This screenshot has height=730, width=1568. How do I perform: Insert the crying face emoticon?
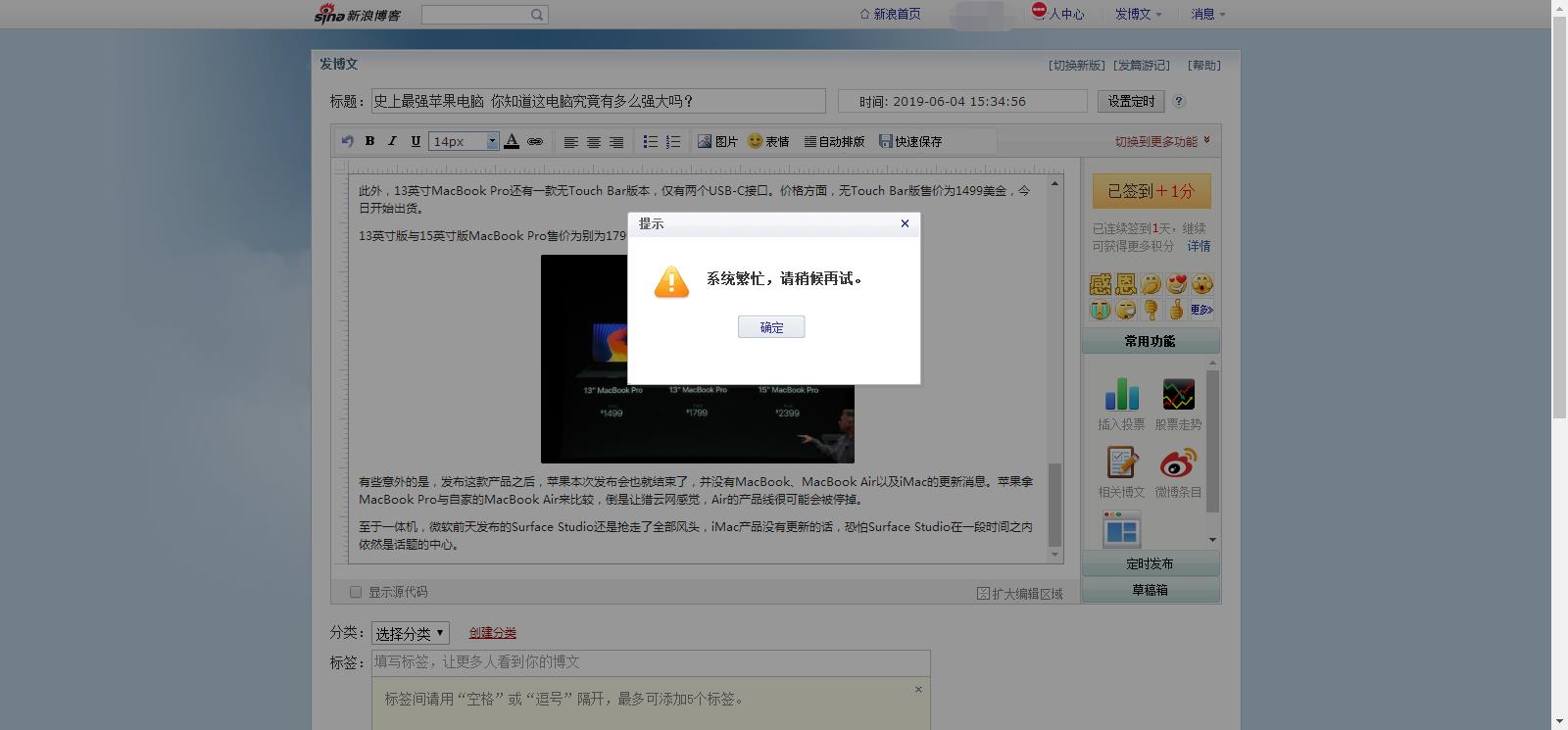point(1101,310)
